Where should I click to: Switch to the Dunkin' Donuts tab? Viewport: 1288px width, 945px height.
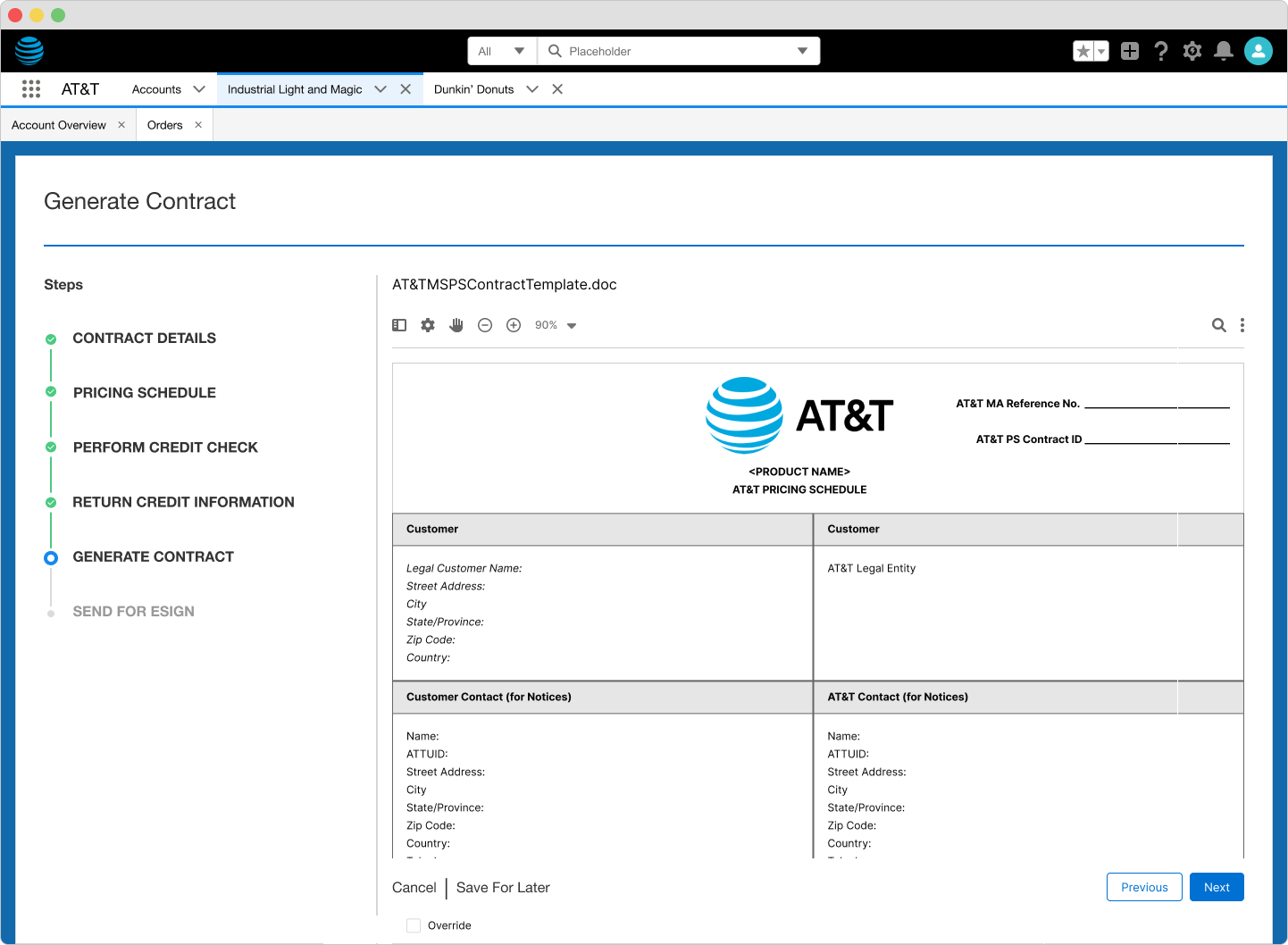(473, 89)
